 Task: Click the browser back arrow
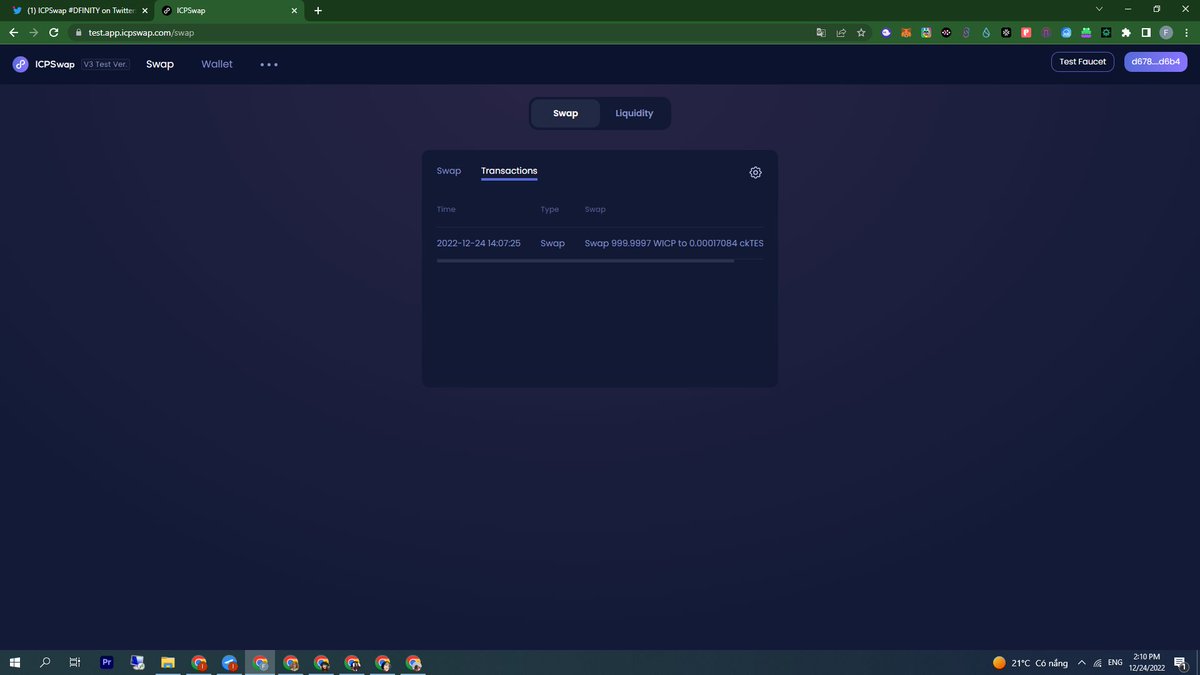click(14, 32)
